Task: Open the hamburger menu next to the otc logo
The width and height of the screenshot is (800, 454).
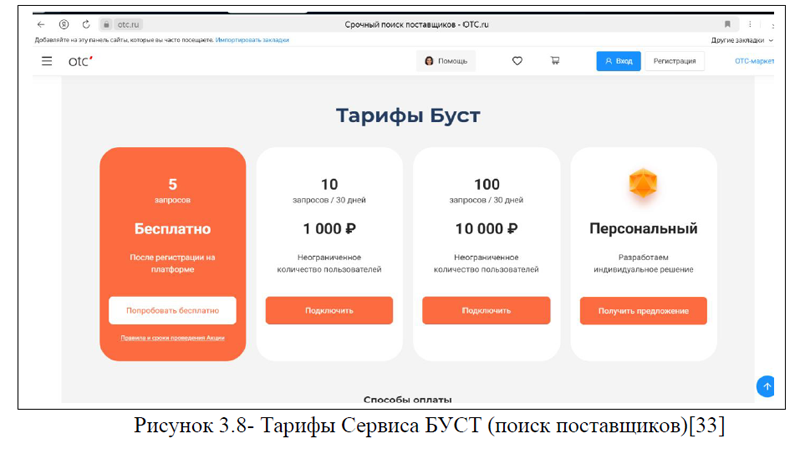Action: tap(47, 61)
